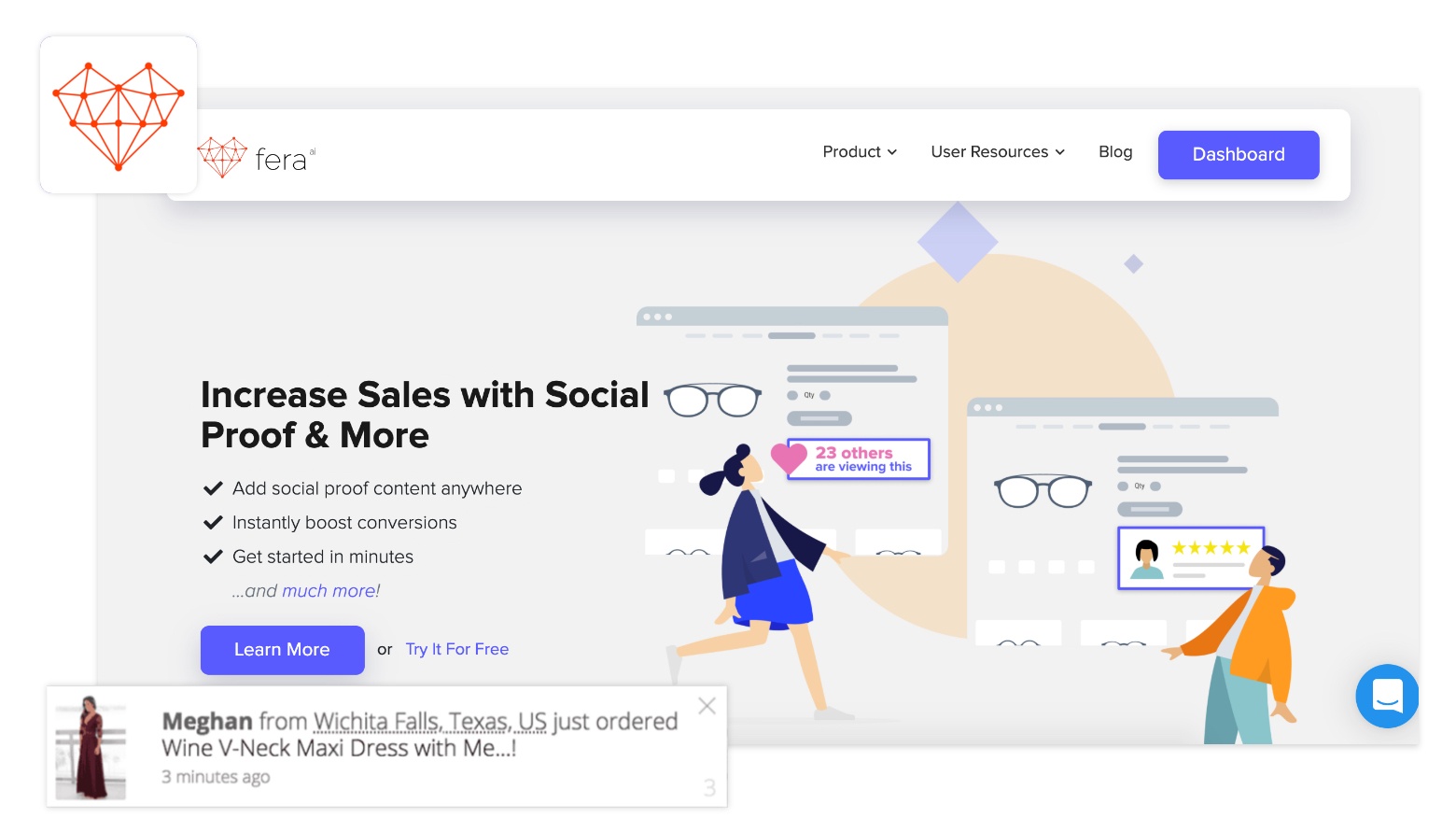Viewport: 1456px width, 832px height.
Task: Open the Product dropdown menu
Action: coord(860,151)
